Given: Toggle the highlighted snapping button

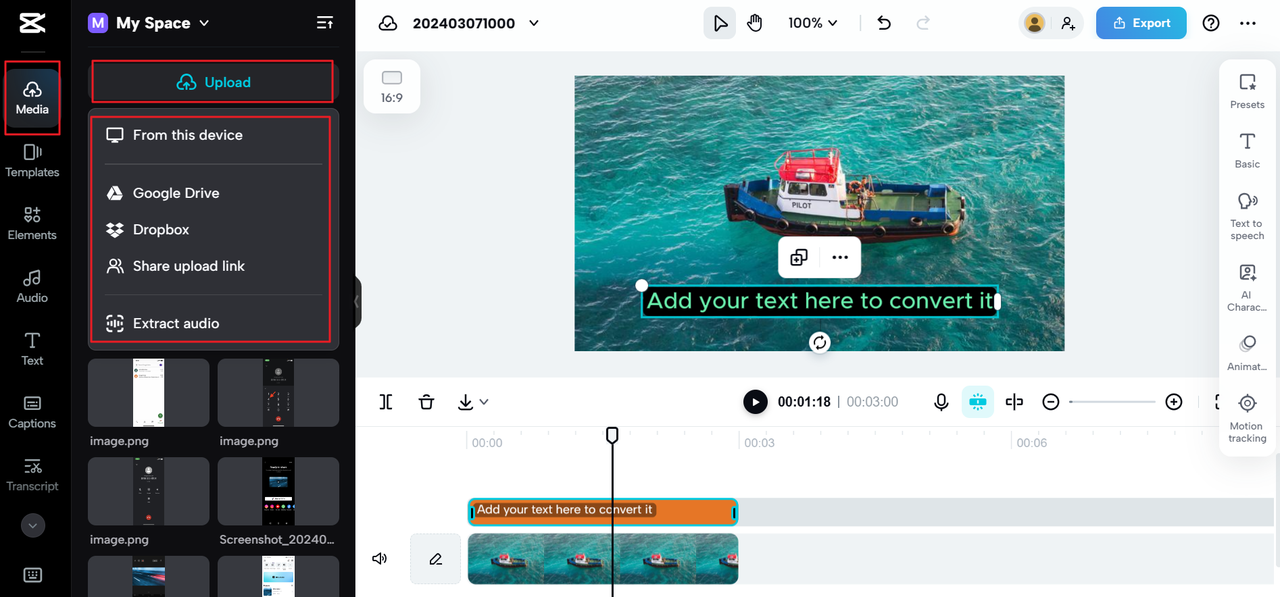Looking at the screenshot, I should [x=977, y=402].
